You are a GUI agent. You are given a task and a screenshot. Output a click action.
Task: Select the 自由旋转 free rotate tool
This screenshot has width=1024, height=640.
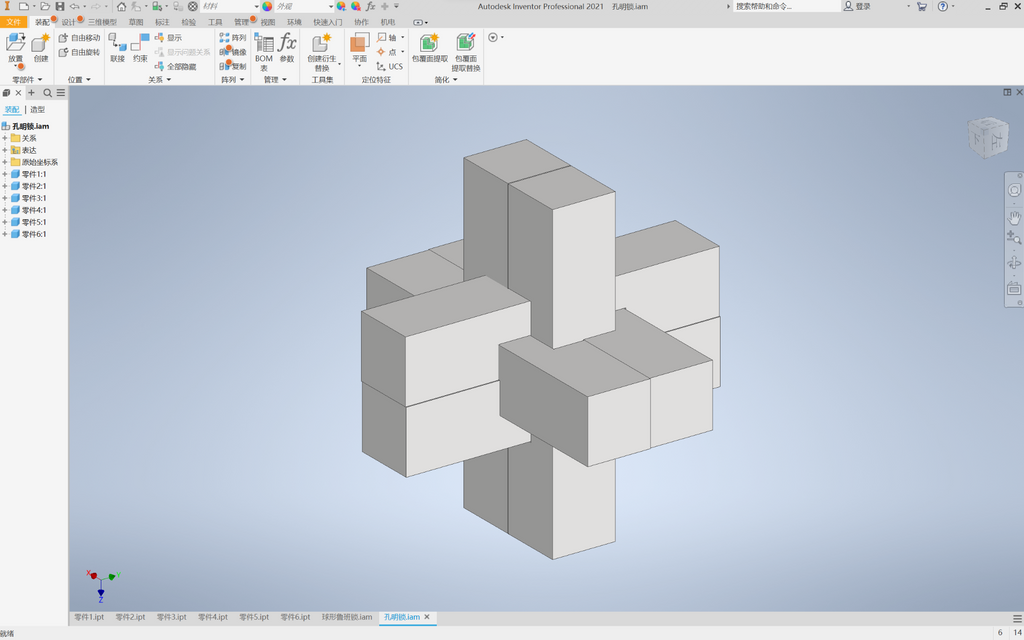pyautogui.click(x=80, y=52)
